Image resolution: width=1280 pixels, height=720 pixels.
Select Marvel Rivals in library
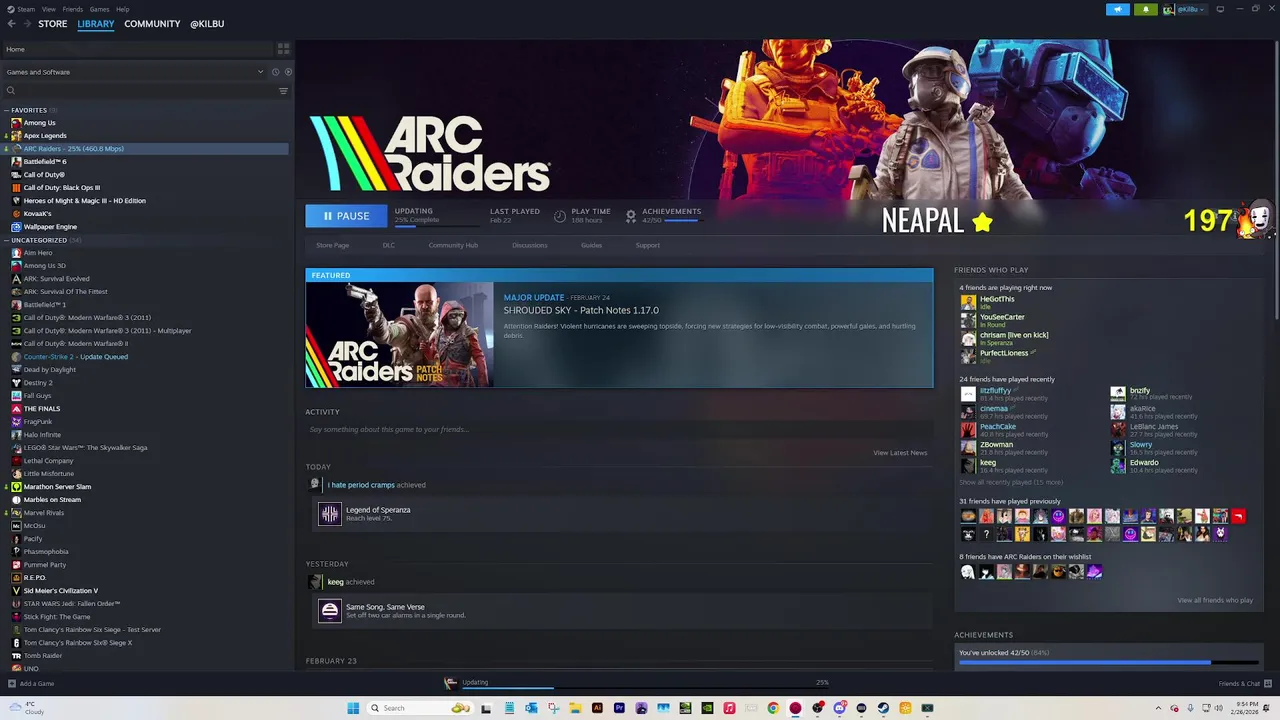(x=44, y=513)
